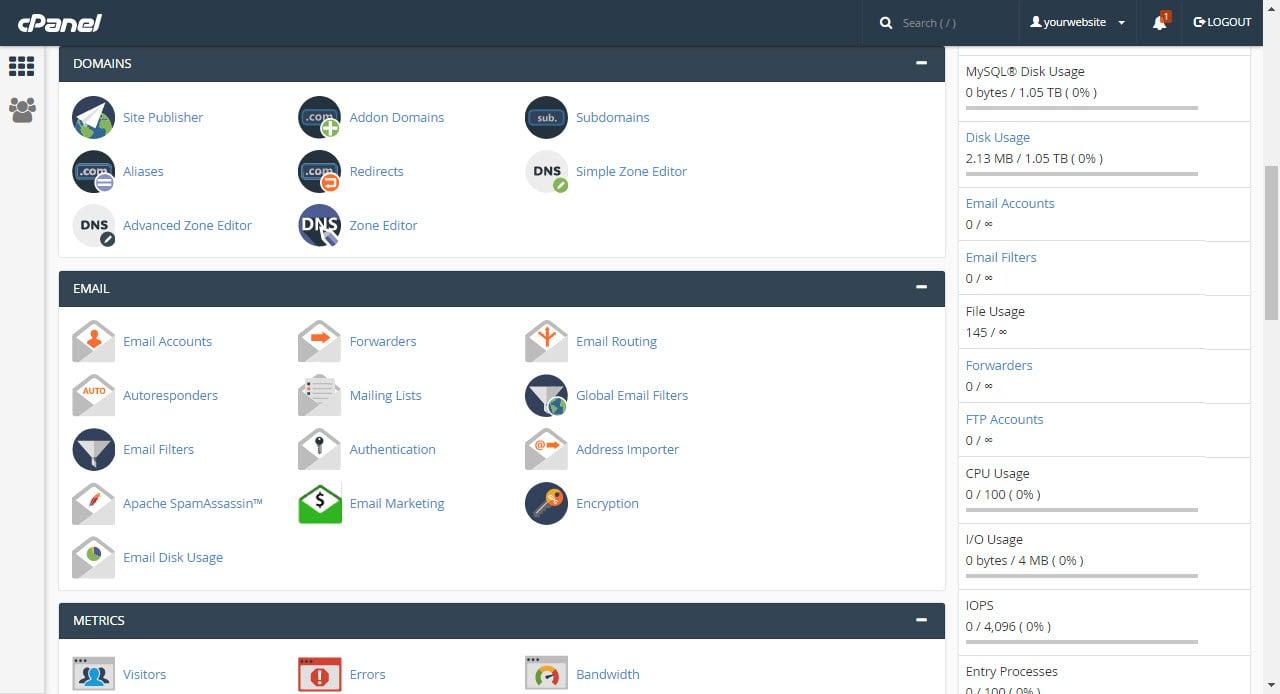Click the user manager icon in sidebar
The height and width of the screenshot is (694, 1280).
point(21,111)
